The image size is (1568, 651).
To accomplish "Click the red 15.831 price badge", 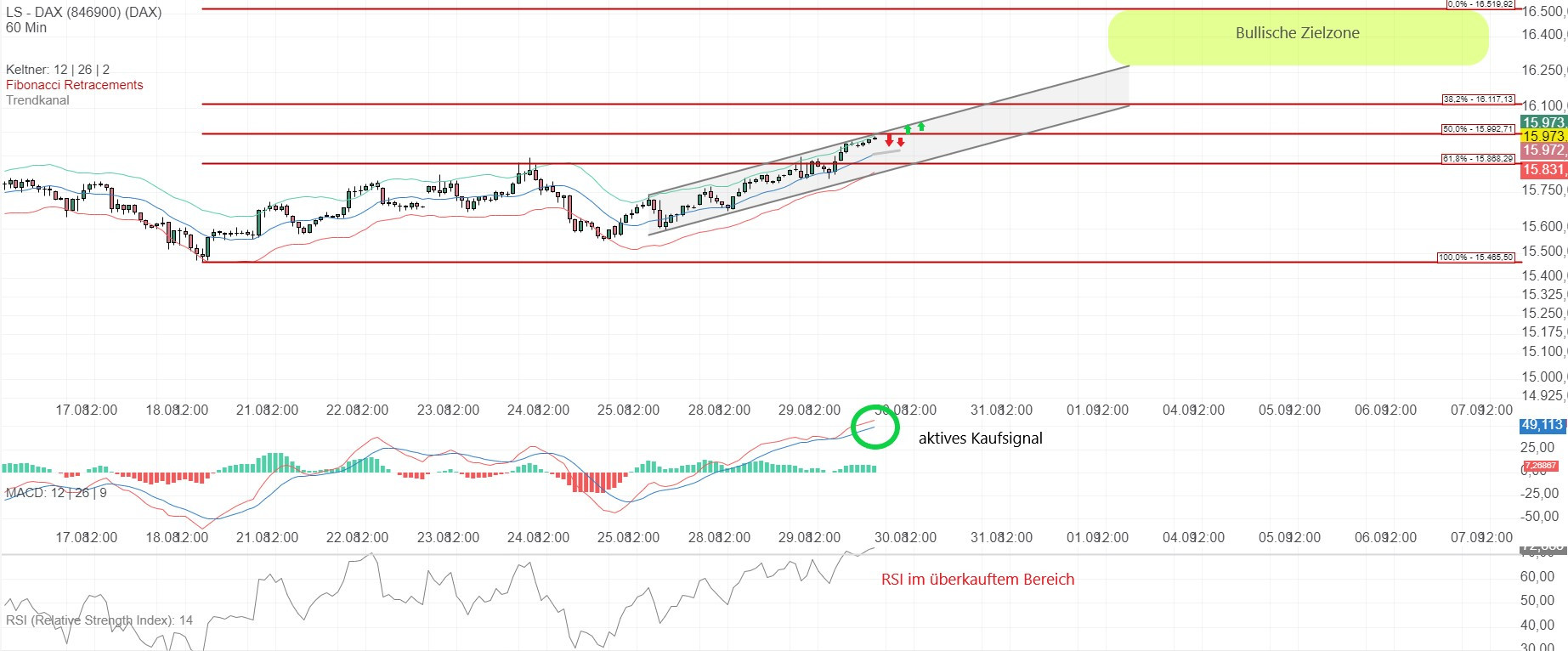I will [1543, 170].
